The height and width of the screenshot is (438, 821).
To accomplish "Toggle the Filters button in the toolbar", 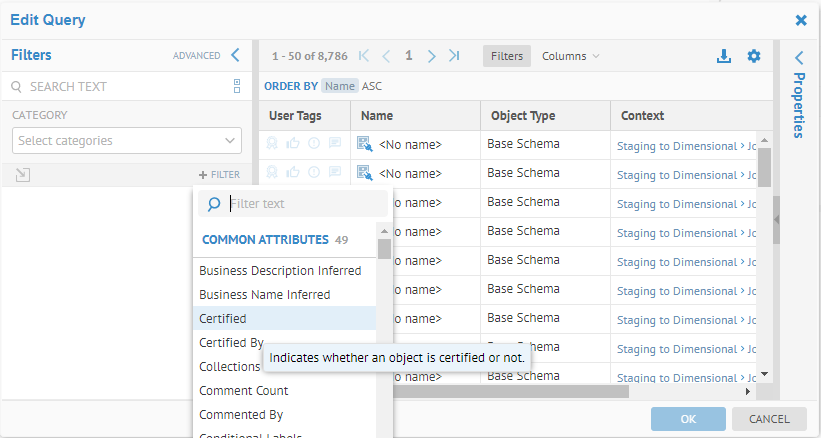I will (507, 56).
